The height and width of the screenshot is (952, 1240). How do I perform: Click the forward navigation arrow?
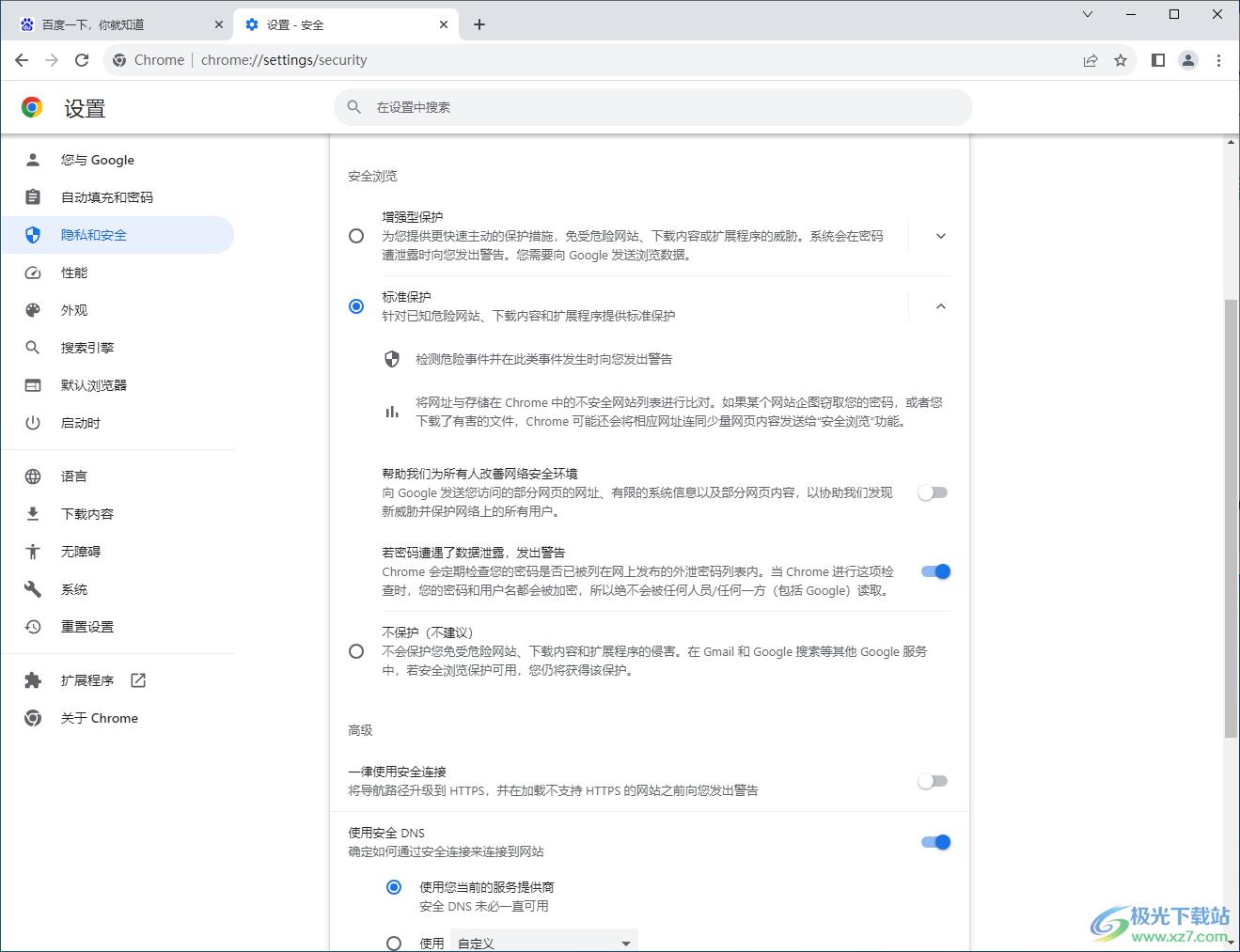coord(52,60)
